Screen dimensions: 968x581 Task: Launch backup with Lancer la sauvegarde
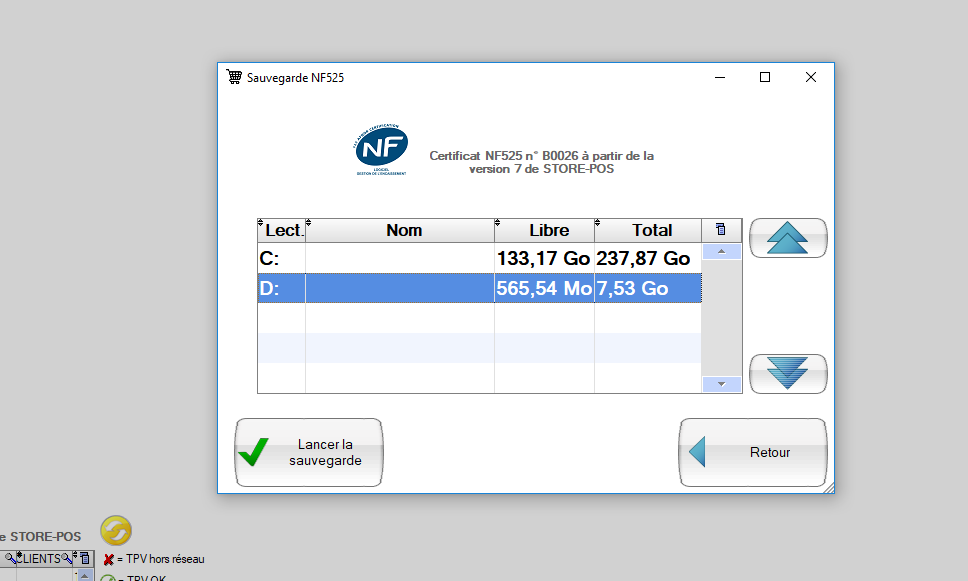(309, 453)
